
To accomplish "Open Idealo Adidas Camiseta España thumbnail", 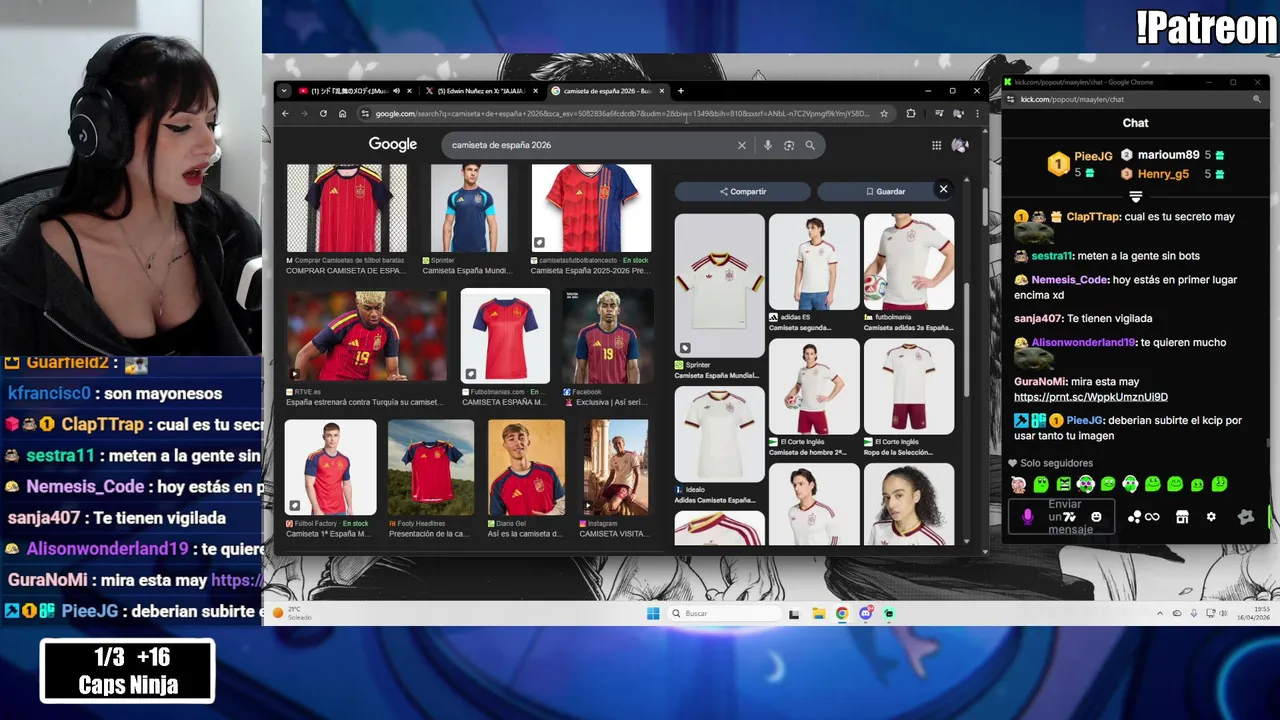I will (x=719, y=434).
